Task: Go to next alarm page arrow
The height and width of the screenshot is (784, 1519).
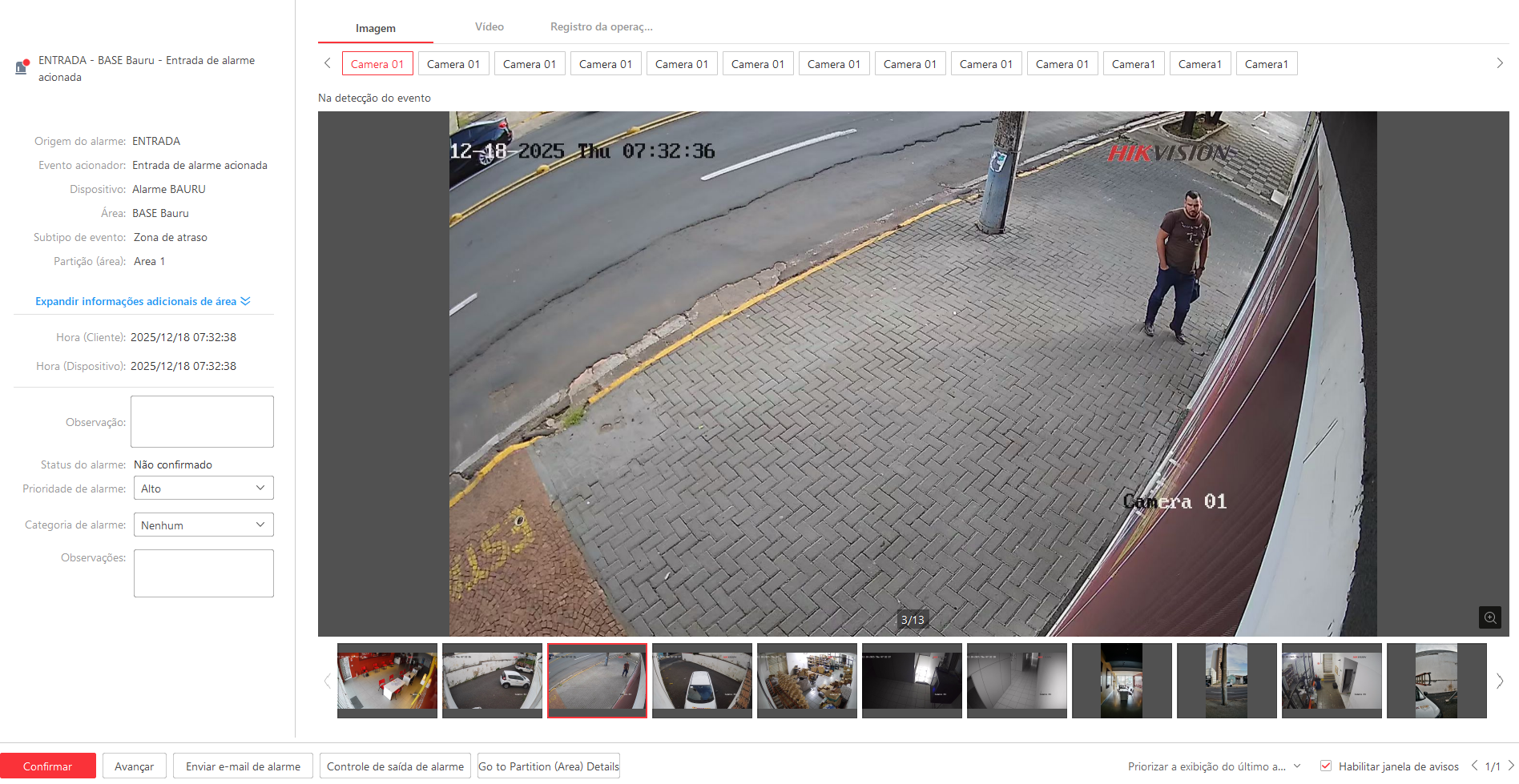Action: tap(1511, 766)
